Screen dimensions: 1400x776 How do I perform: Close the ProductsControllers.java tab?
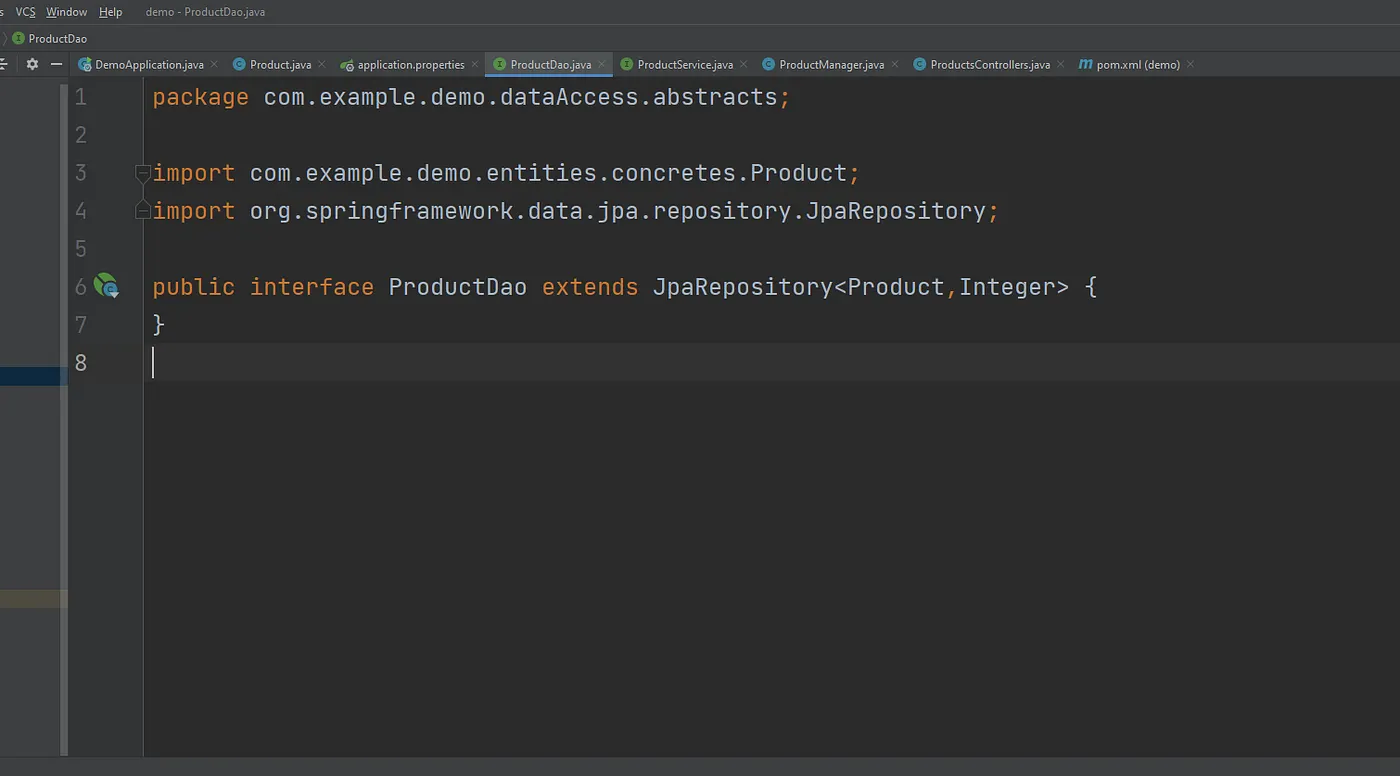[1061, 65]
